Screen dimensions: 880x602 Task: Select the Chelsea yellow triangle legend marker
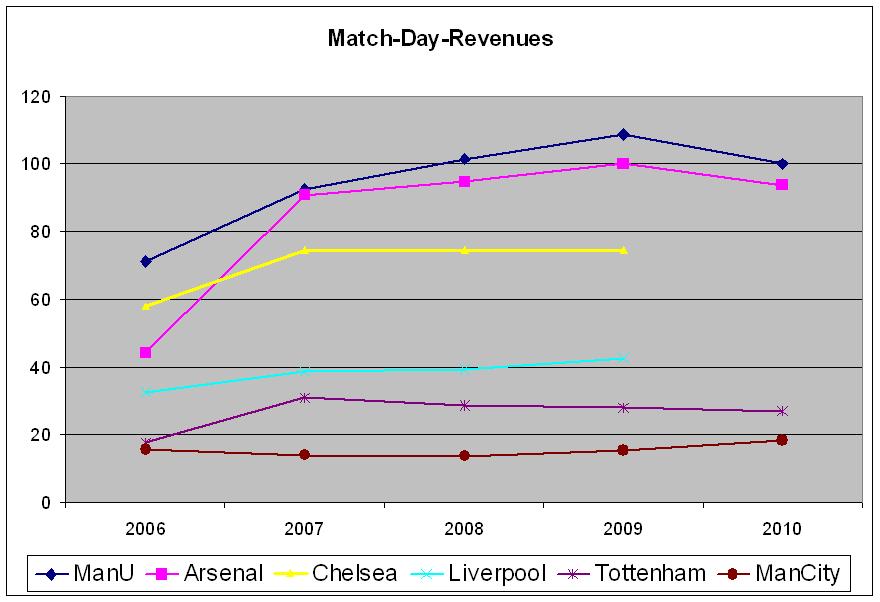click(x=294, y=574)
